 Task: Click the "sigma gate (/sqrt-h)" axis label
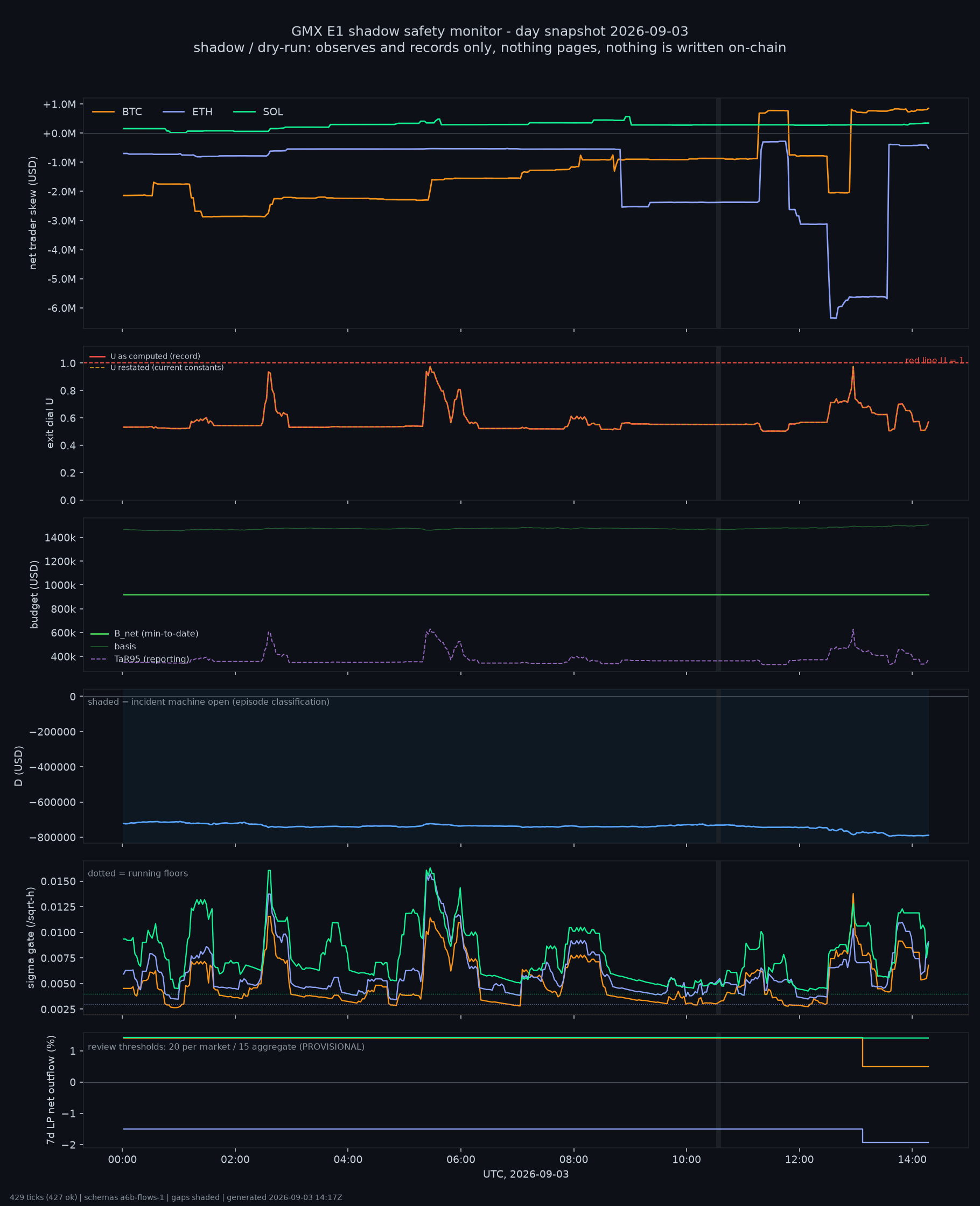click(x=31, y=938)
